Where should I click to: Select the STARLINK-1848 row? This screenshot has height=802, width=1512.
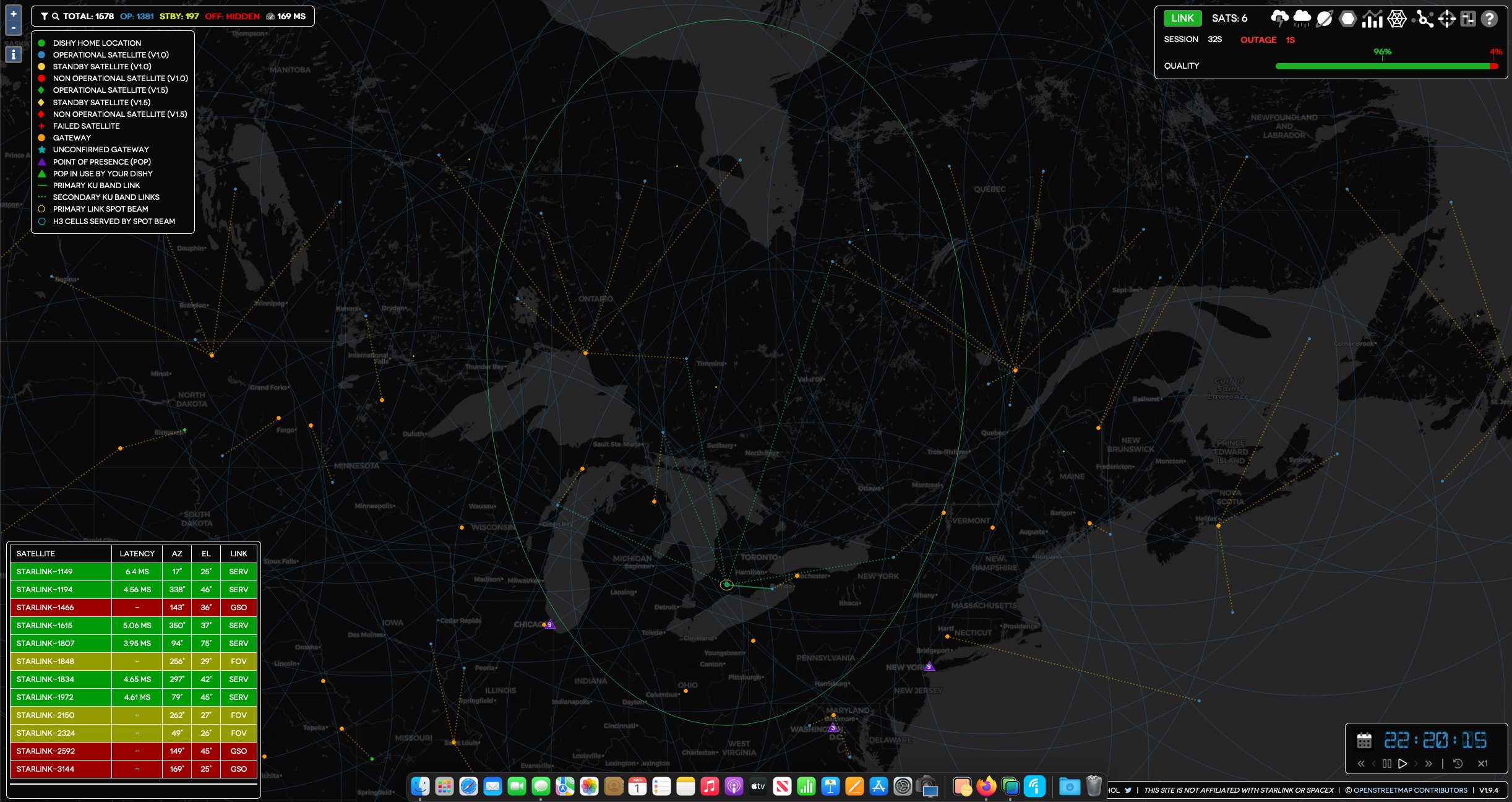(134, 662)
